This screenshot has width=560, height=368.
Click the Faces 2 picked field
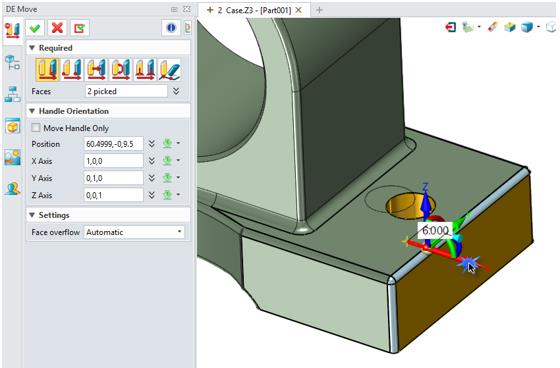tap(126, 91)
